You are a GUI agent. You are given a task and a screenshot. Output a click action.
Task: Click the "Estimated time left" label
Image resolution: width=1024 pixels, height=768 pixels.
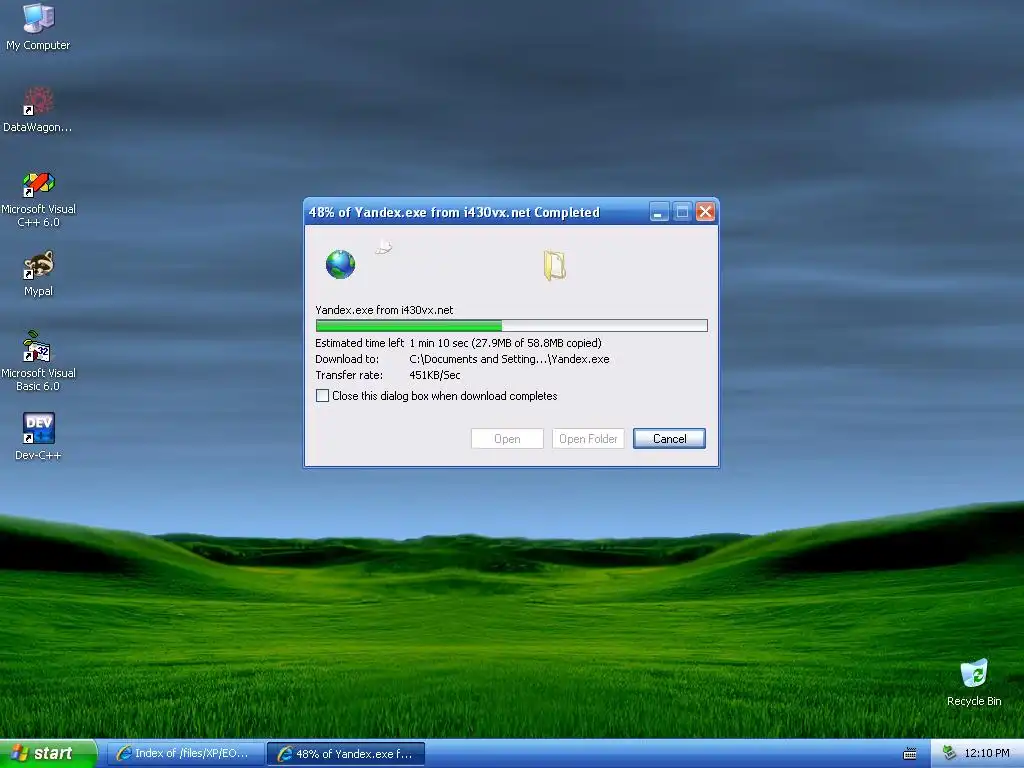point(359,343)
